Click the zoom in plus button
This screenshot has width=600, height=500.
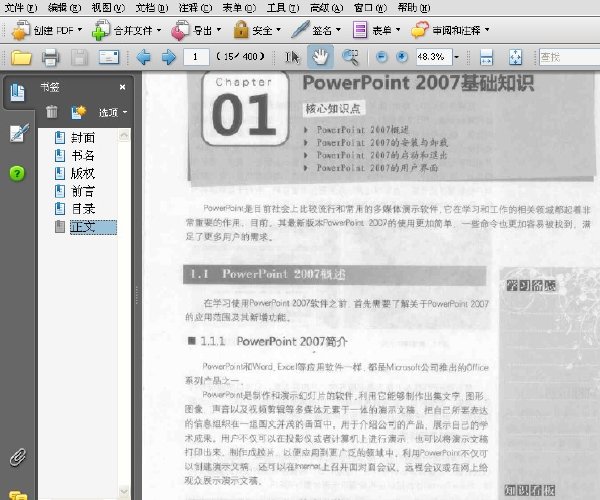[x=402, y=57]
